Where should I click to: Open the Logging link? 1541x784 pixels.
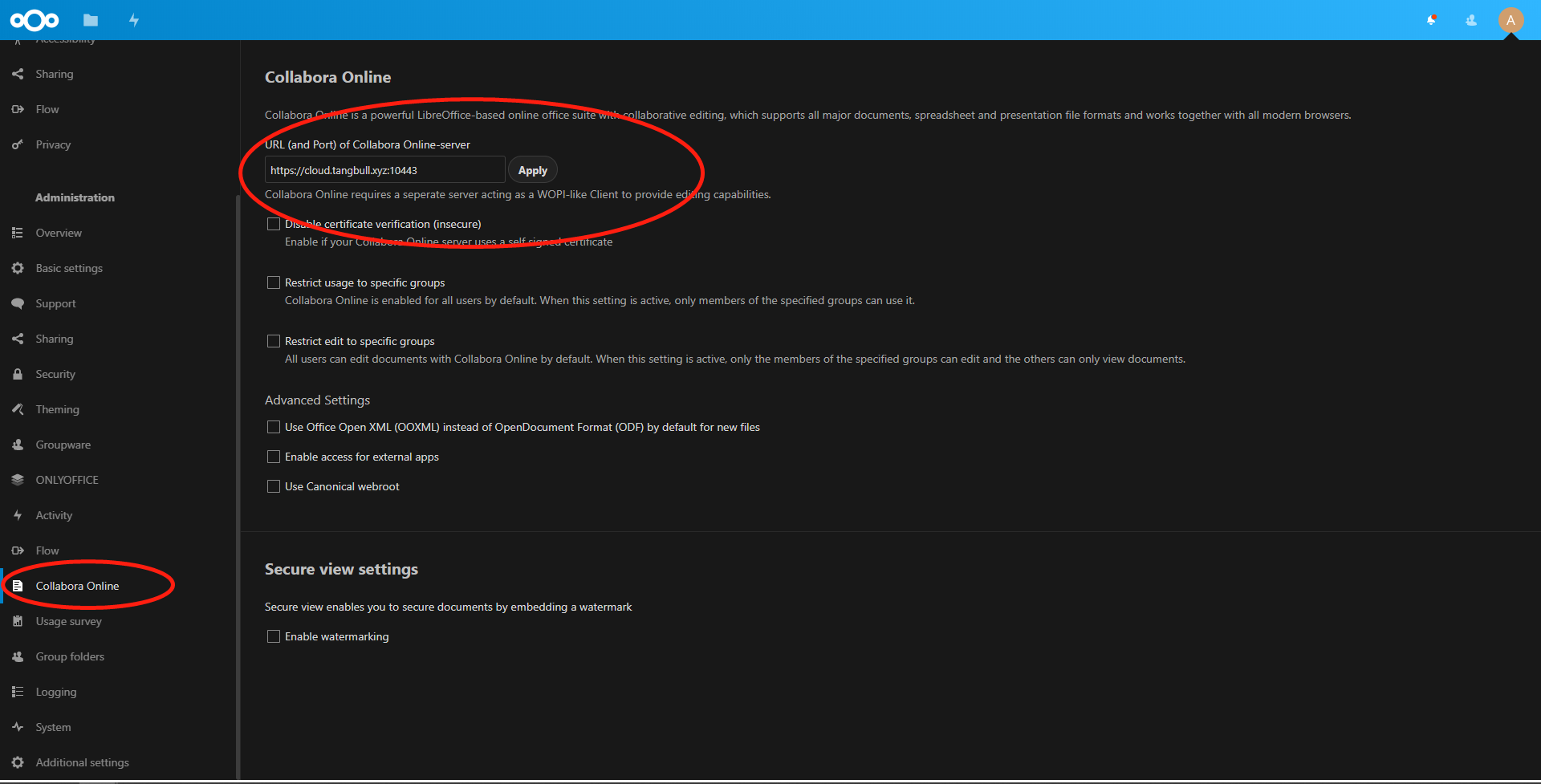point(56,692)
